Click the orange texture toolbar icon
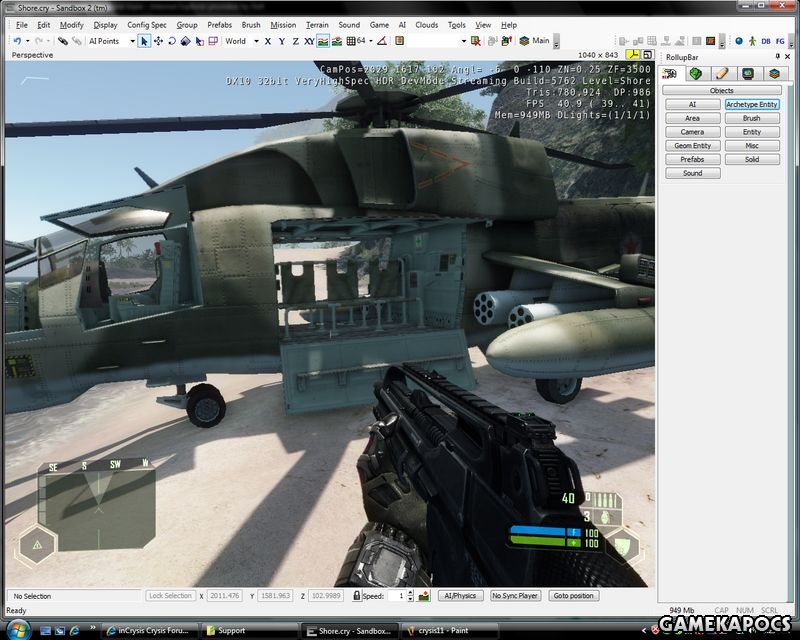The image size is (800, 640). 710,41
